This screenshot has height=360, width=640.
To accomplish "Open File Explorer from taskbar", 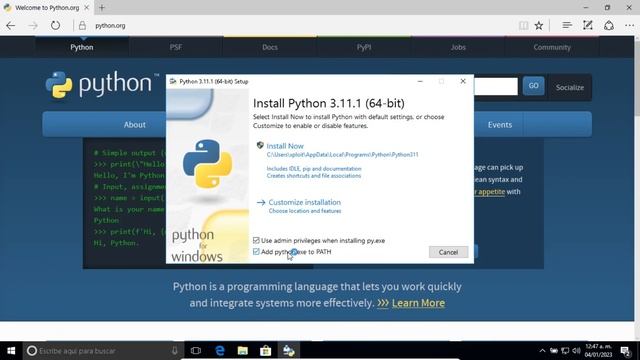I will (242, 351).
